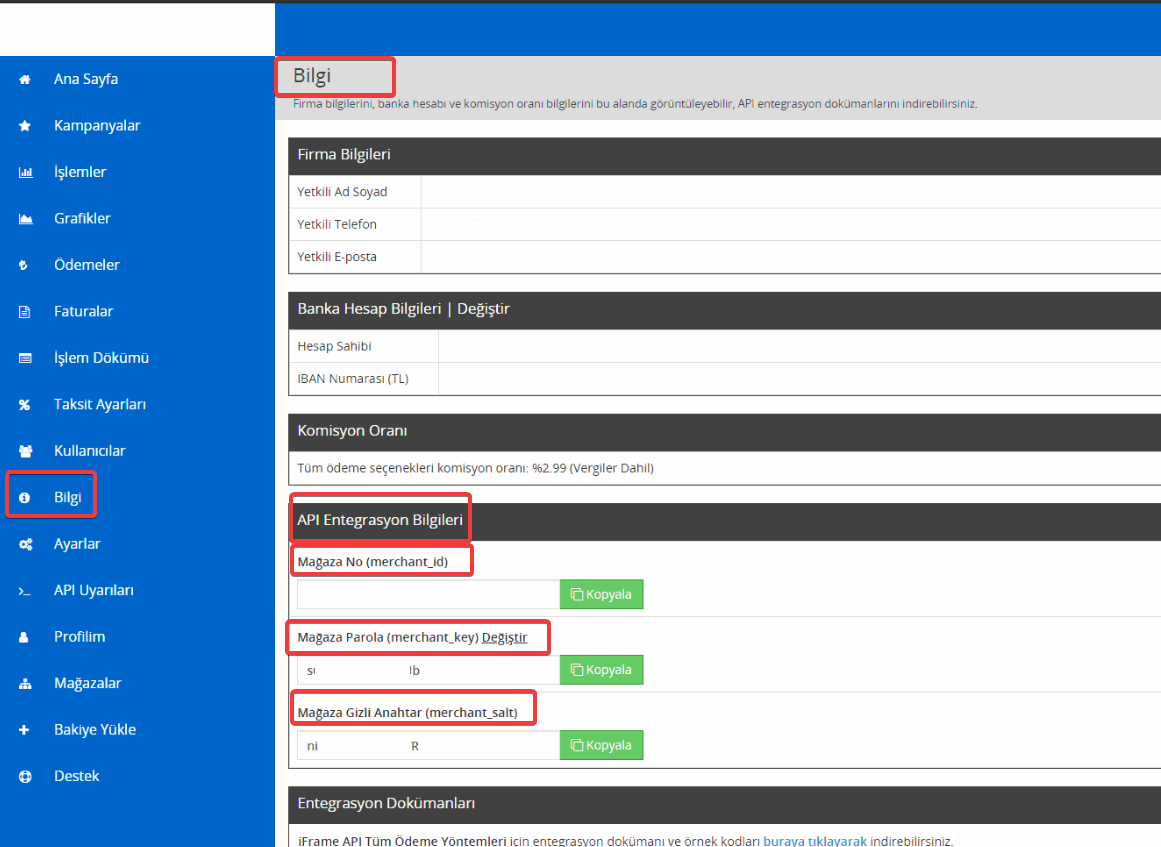This screenshot has width=1161, height=847.
Task: Click the lifebuoy icon beside Destek
Action: (25, 777)
